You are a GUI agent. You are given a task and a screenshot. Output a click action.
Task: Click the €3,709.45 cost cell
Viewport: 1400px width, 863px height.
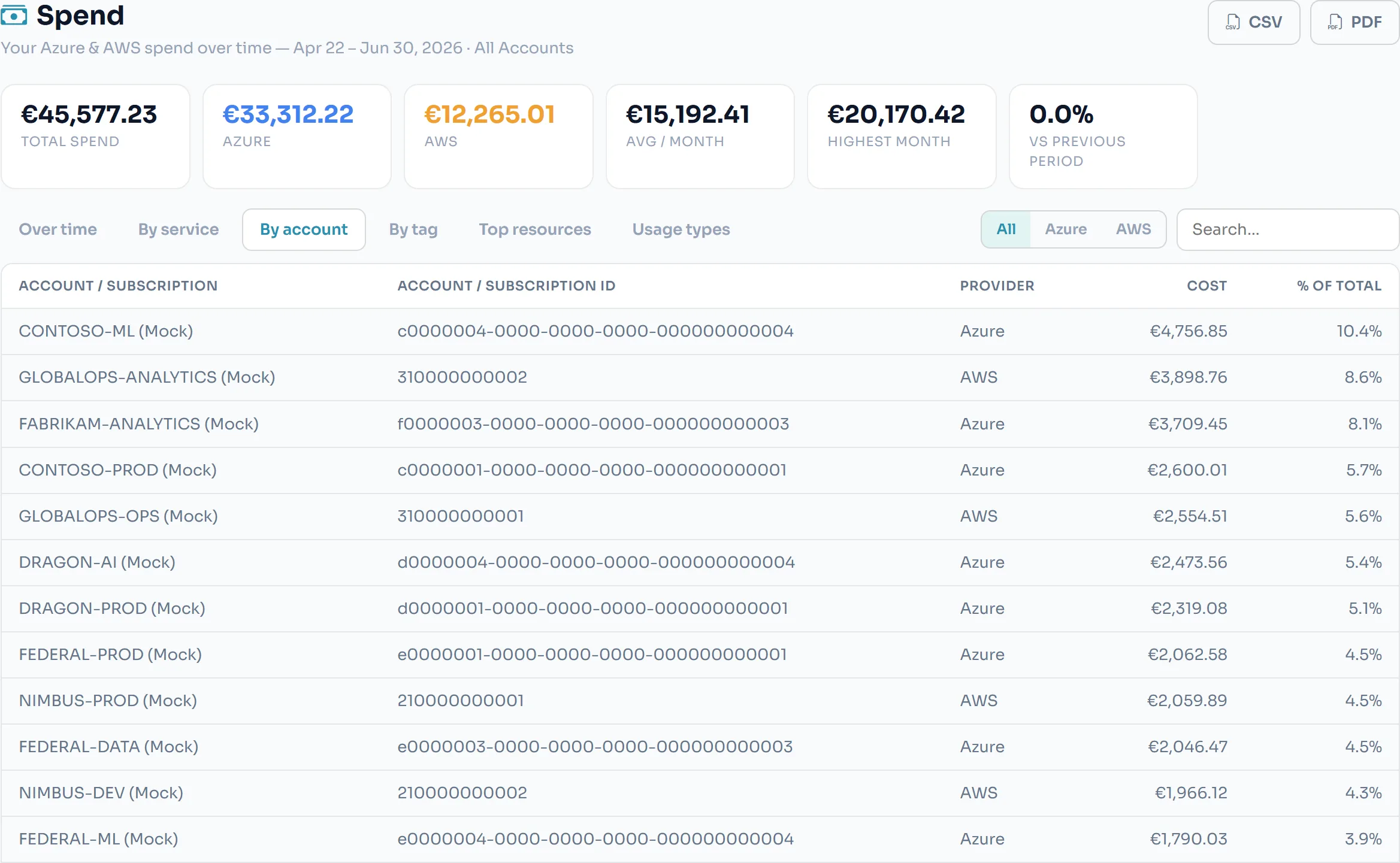coord(1187,424)
